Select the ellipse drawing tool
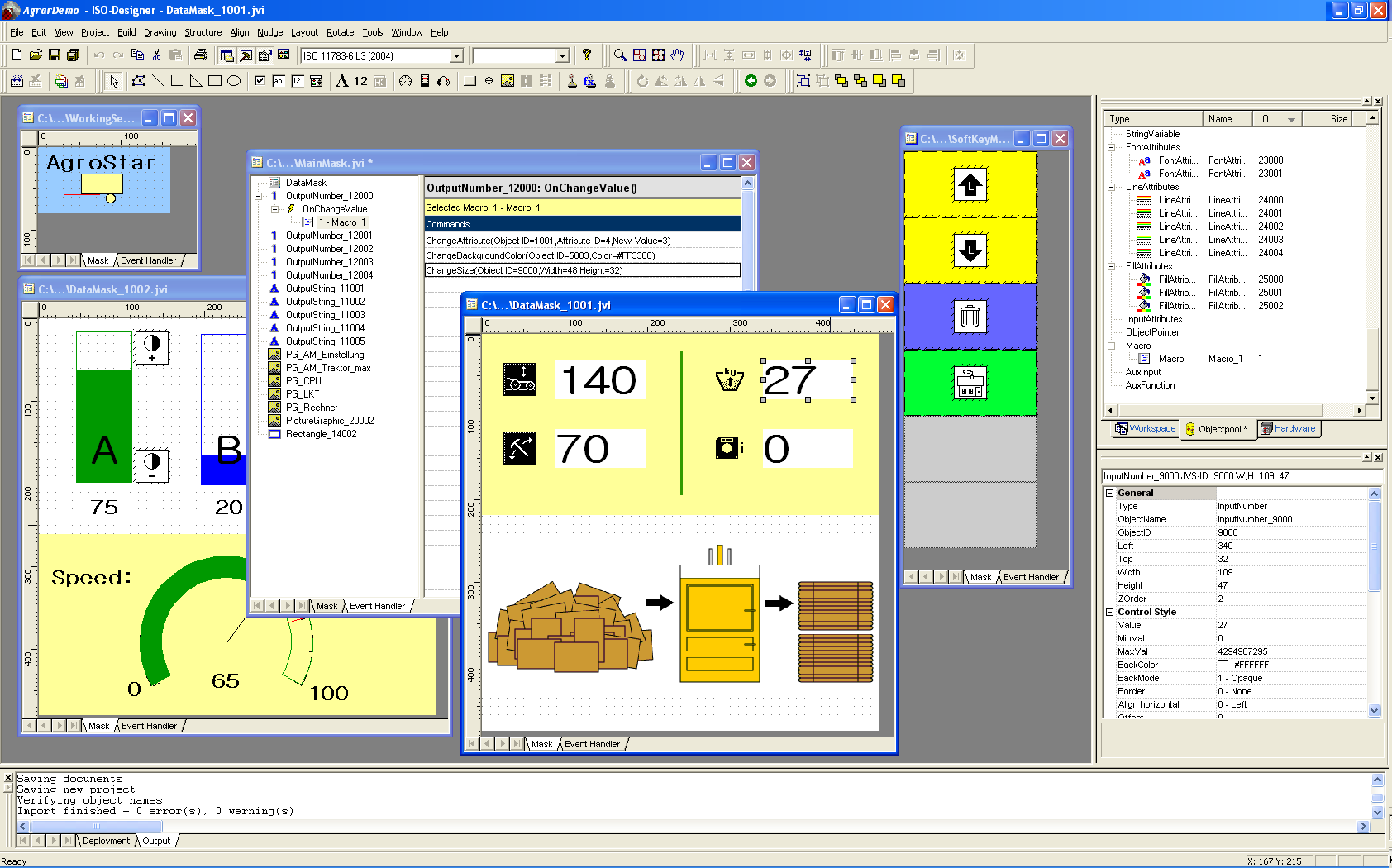The image size is (1392, 868). click(234, 81)
